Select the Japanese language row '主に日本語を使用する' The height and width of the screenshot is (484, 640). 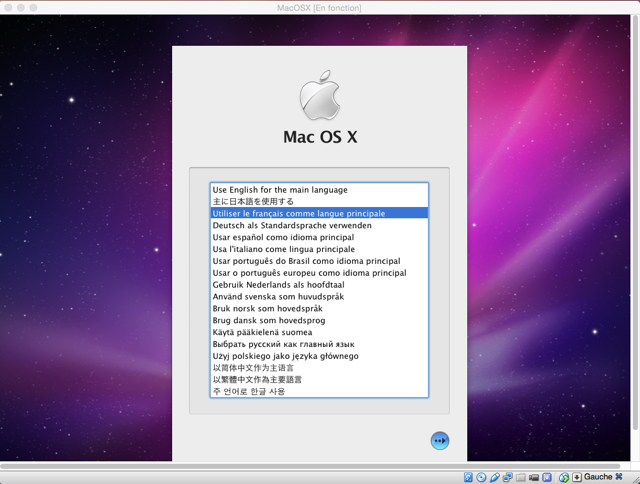pos(319,202)
